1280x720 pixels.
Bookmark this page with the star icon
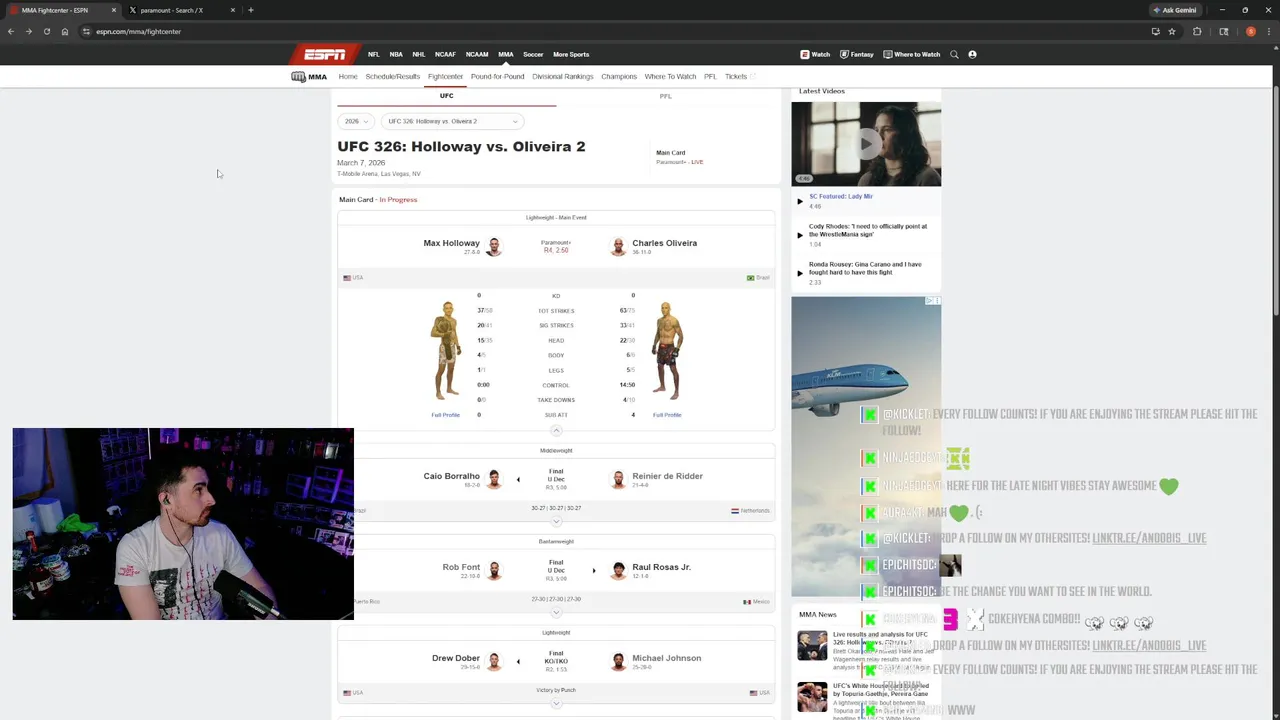pos(1172,31)
